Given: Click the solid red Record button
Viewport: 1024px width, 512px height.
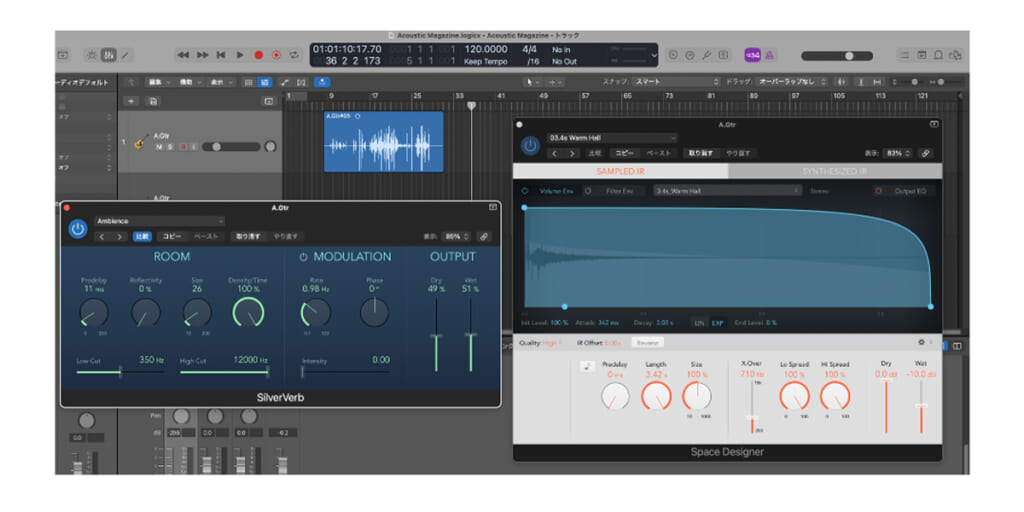Looking at the screenshot, I should [259, 56].
